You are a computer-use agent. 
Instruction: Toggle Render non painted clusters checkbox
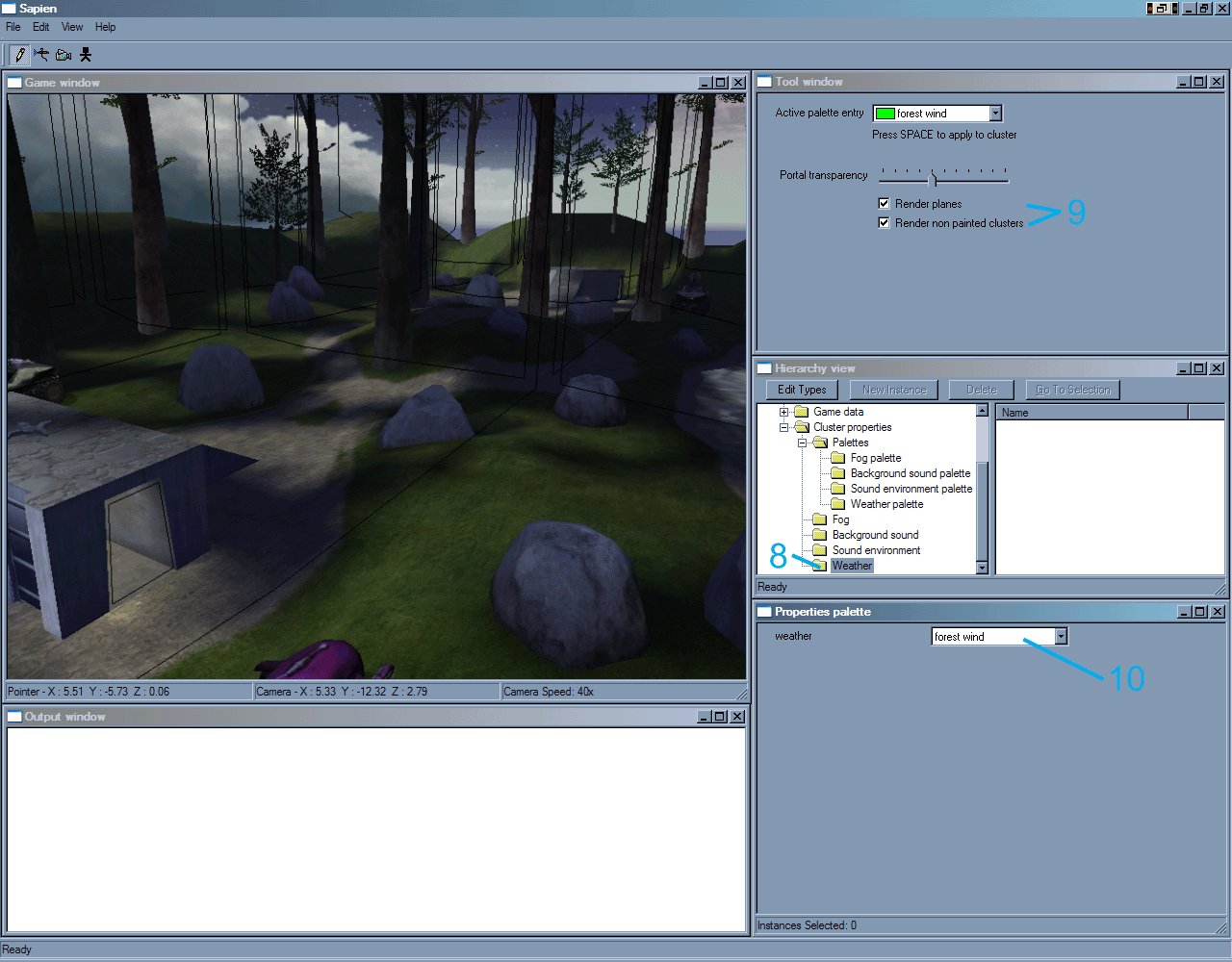point(884,222)
